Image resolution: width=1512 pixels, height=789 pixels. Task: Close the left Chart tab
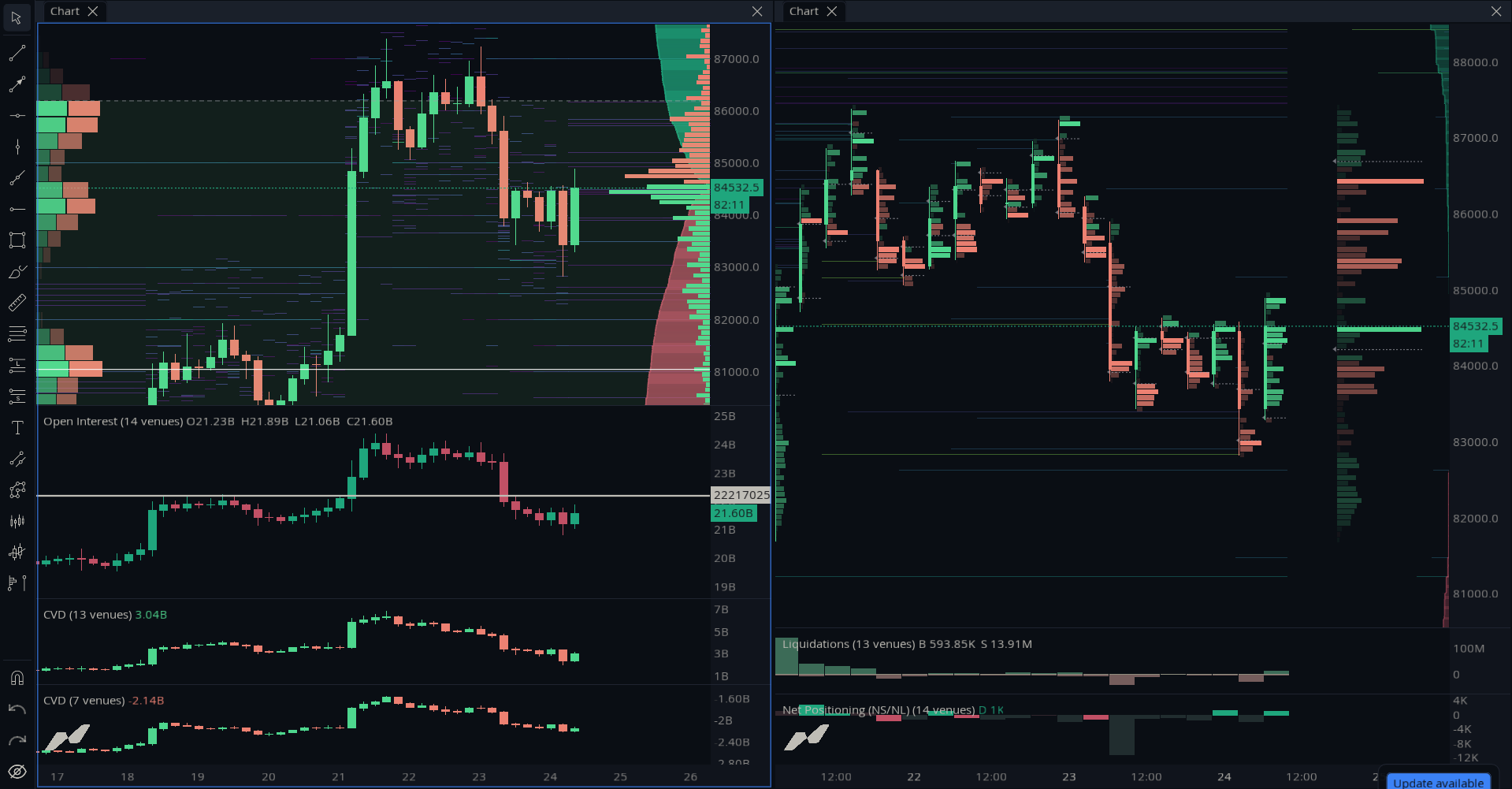[x=93, y=11]
